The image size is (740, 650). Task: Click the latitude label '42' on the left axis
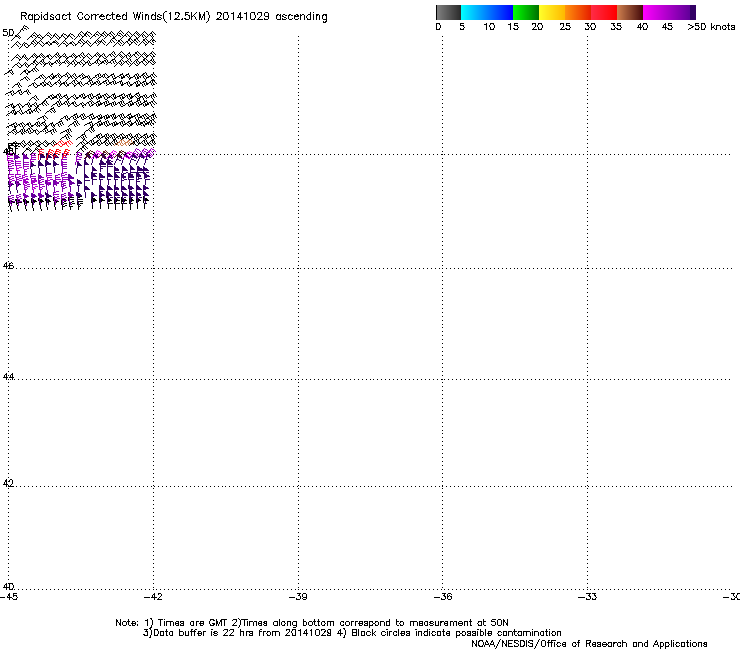click(x=8, y=483)
